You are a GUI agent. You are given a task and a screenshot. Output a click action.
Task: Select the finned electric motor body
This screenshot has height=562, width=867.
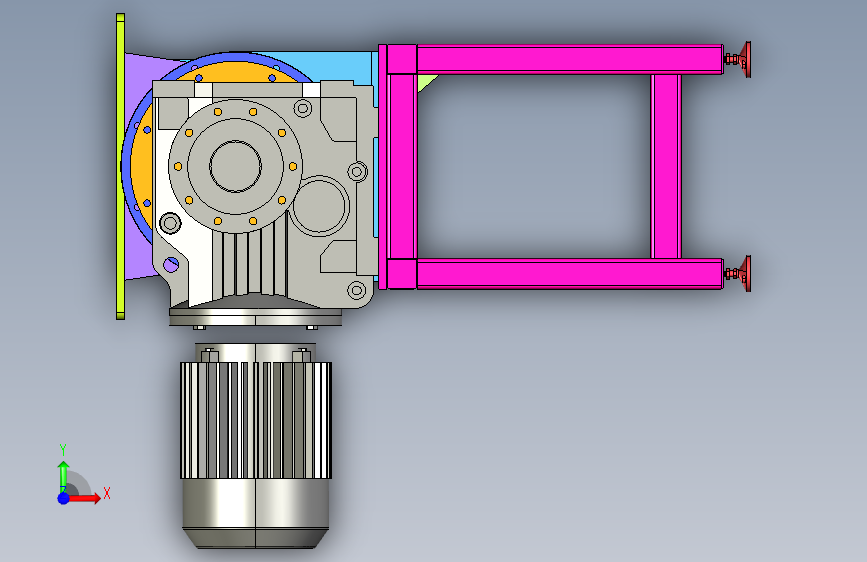(x=256, y=420)
